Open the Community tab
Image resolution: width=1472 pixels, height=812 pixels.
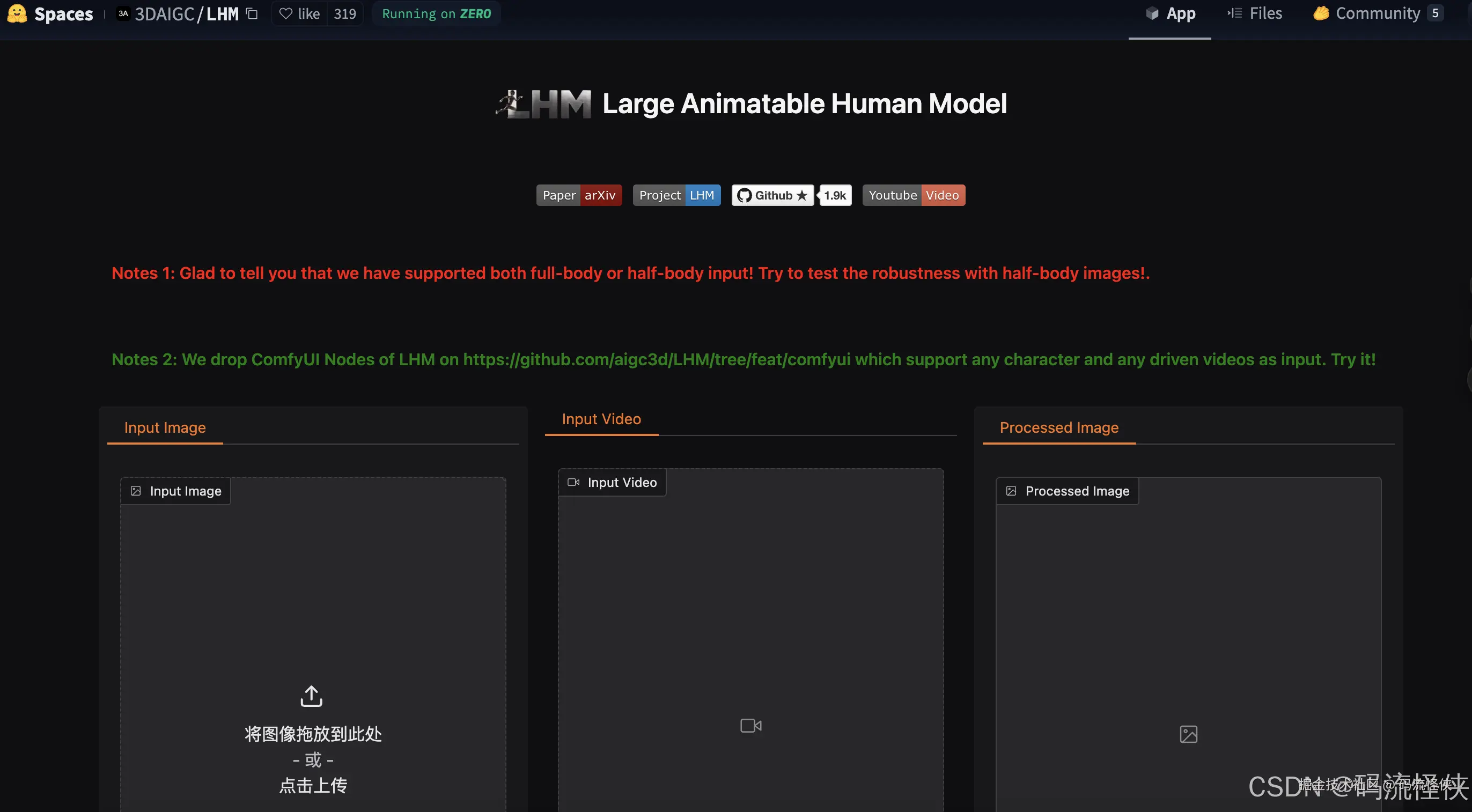point(1377,14)
